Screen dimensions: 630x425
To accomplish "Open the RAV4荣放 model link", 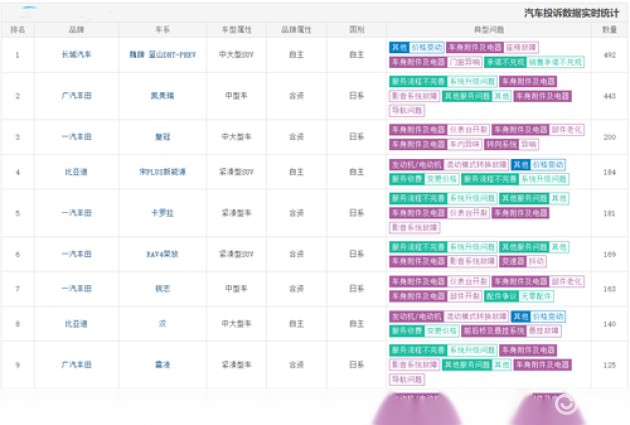I will 162,254.
